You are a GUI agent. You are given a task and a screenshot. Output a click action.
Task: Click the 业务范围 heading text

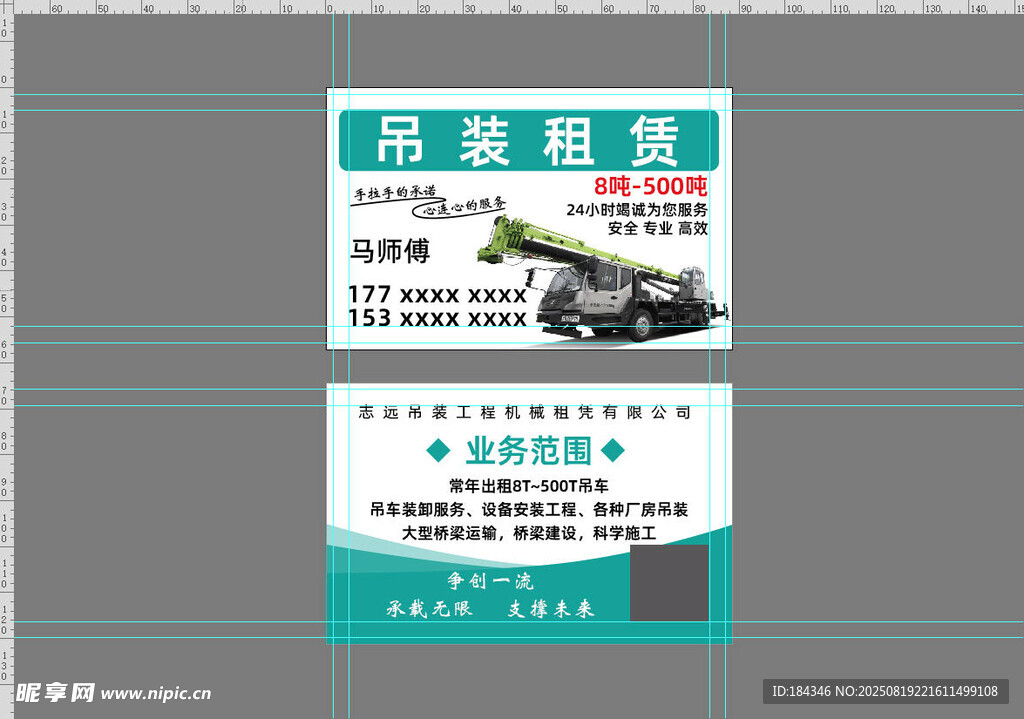(528, 451)
